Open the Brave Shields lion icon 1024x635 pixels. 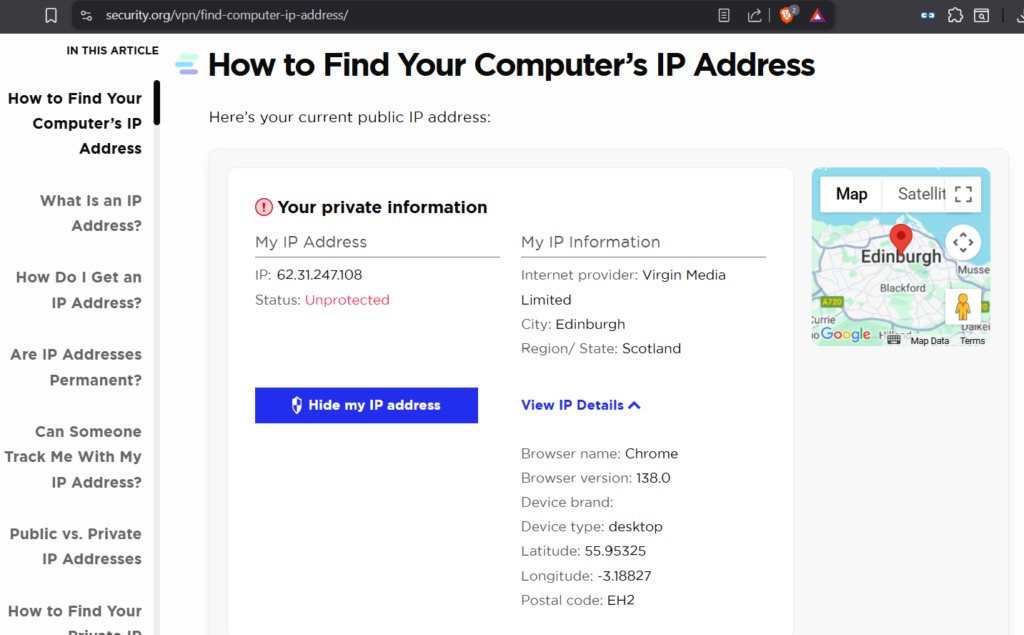(x=786, y=16)
